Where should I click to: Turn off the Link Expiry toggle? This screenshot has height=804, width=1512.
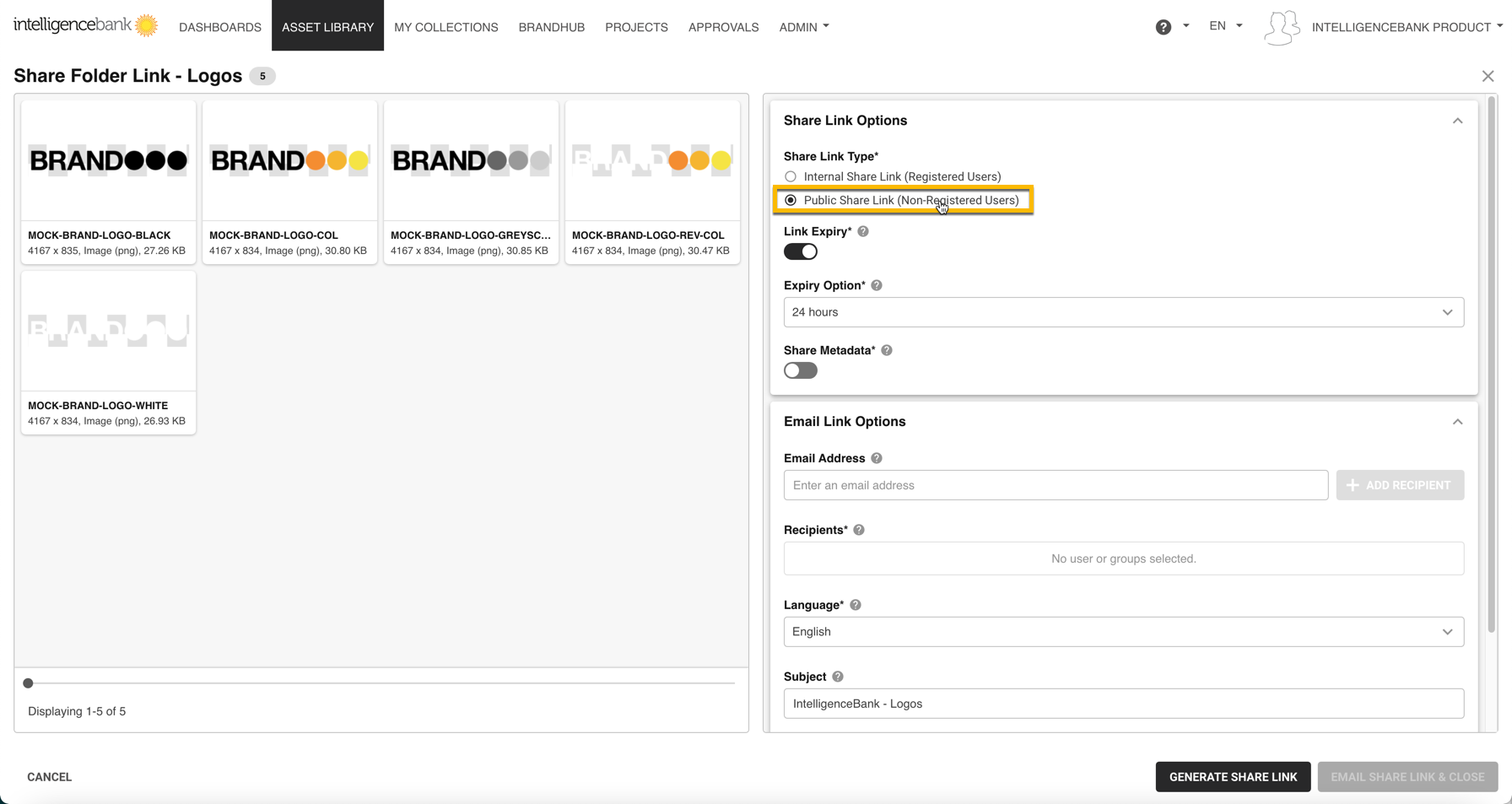tap(801, 251)
